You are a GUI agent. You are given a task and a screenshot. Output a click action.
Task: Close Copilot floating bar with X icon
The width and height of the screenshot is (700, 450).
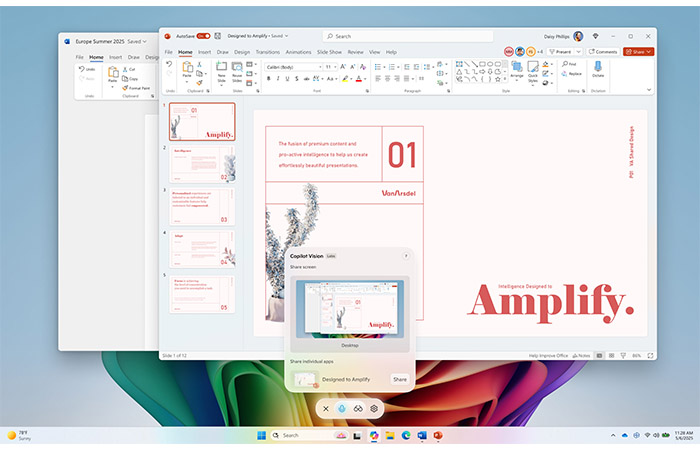pos(326,408)
